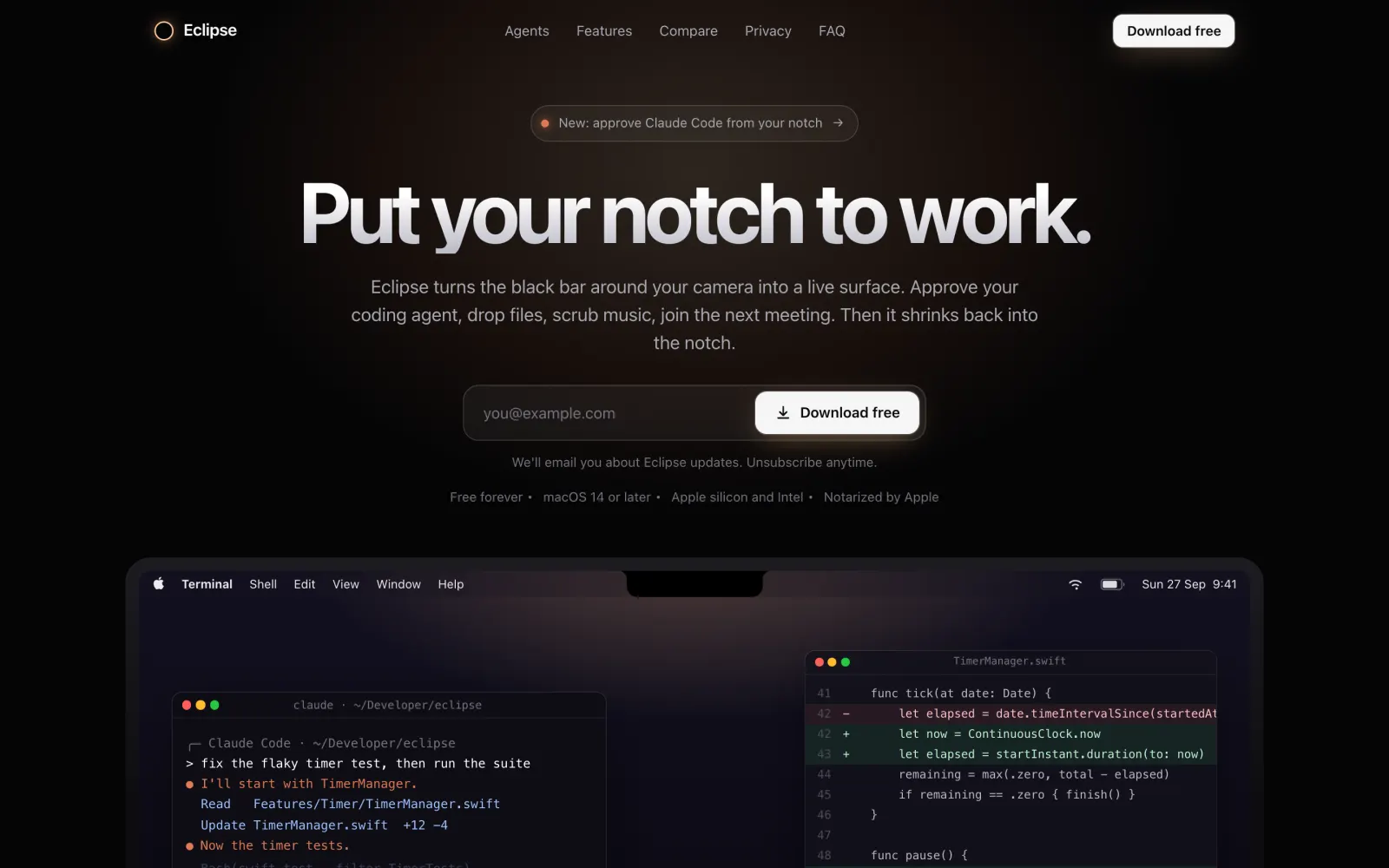
Task: Click added line 'startInstant.duration(to: now)'
Action: pos(1010,754)
